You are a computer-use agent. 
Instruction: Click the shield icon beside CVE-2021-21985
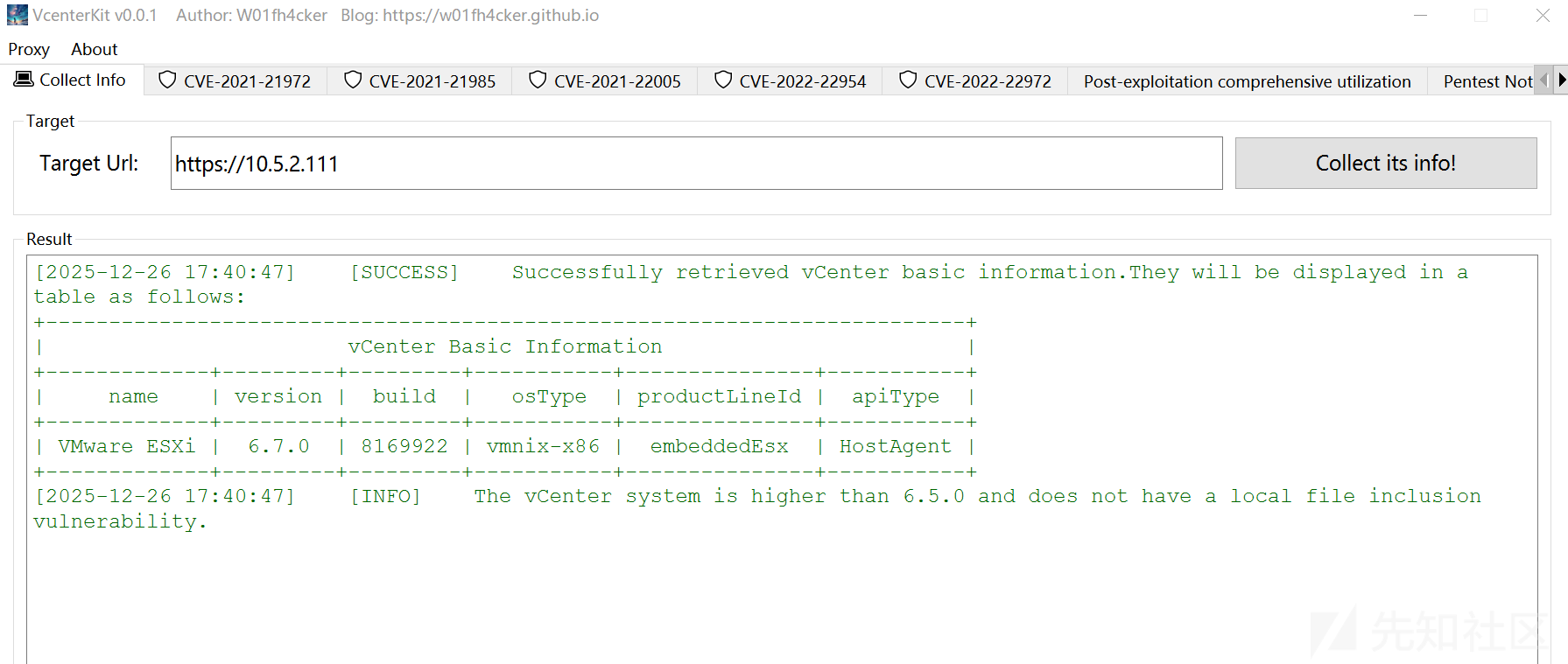[353, 80]
